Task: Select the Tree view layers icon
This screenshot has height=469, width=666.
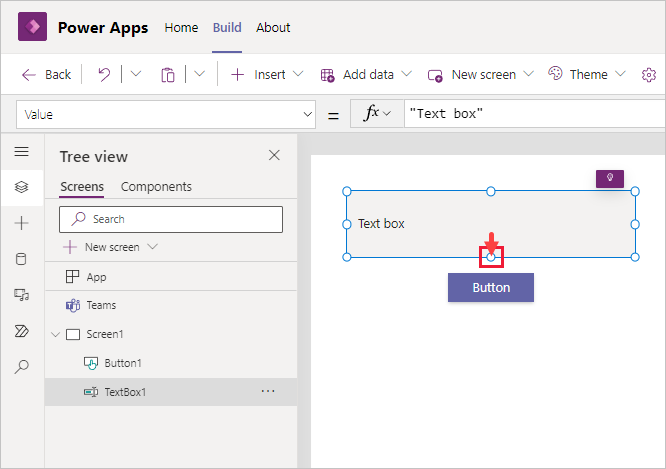Action: 22,187
